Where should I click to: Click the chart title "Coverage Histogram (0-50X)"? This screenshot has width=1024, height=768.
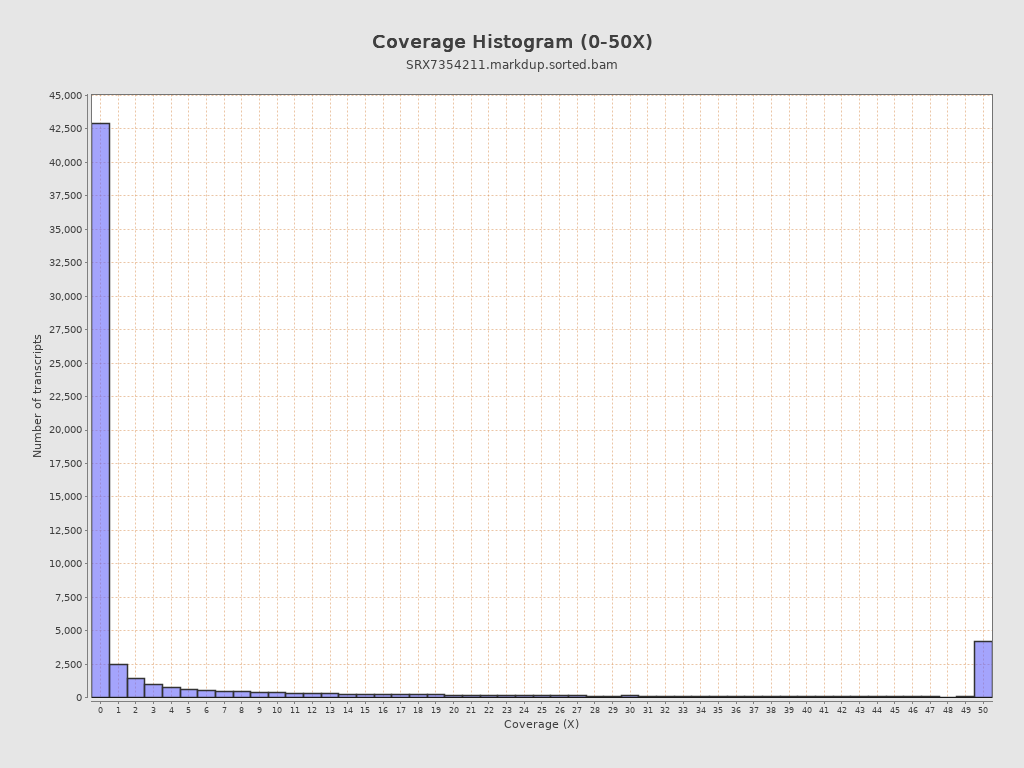512,42
